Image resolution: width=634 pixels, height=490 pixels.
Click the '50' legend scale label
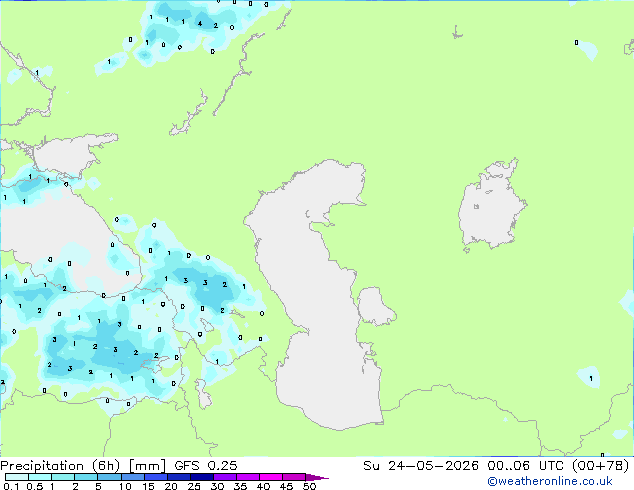(x=309, y=486)
